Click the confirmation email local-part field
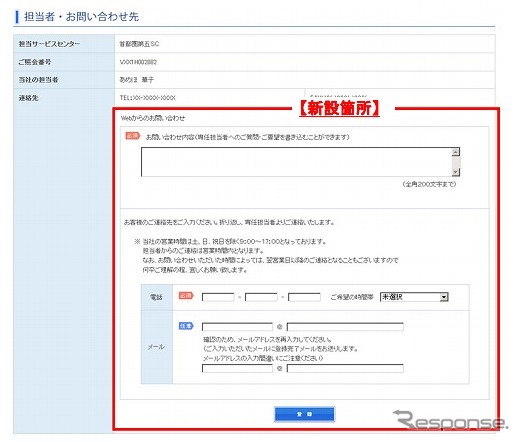This screenshot has width=520, height=442. 237,368
